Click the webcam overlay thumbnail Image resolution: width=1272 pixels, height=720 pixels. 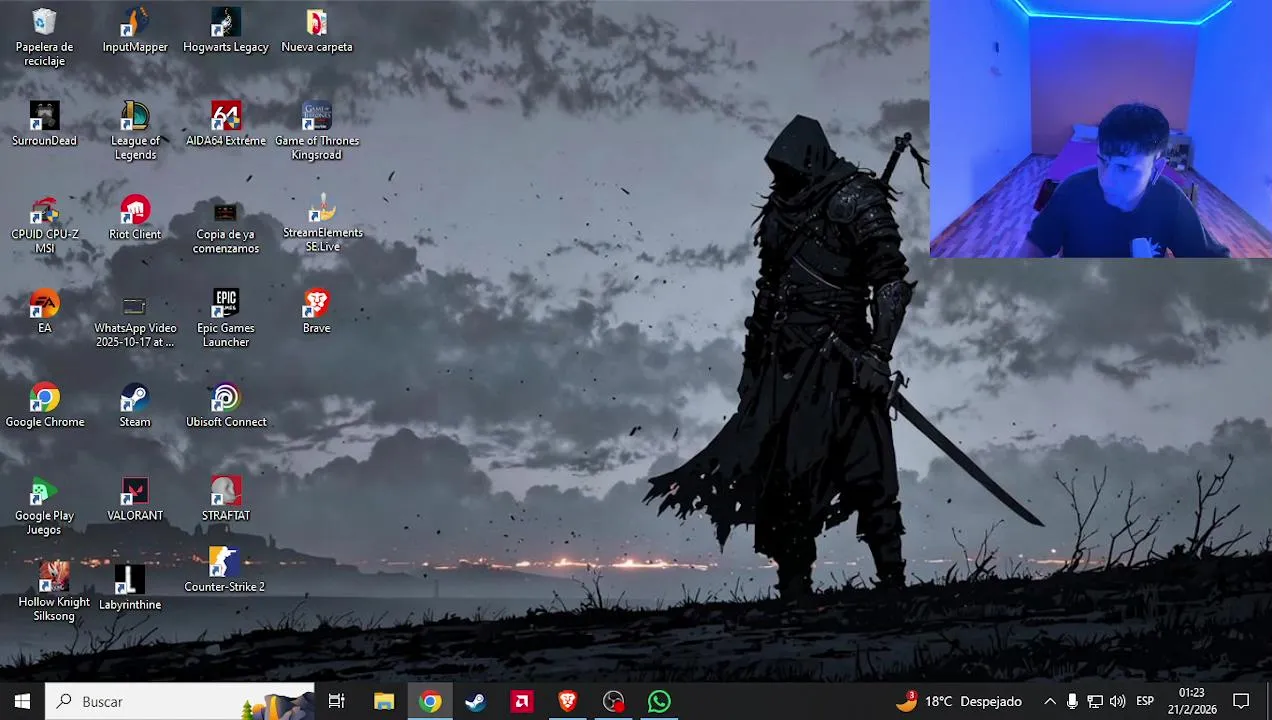point(1100,129)
